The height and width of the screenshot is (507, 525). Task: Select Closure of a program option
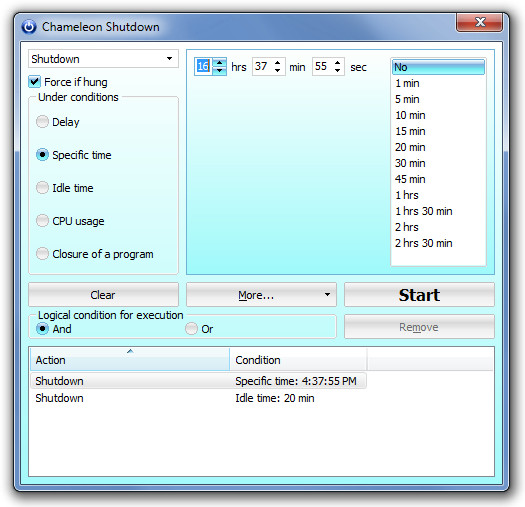pyautogui.click(x=42, y=254)
